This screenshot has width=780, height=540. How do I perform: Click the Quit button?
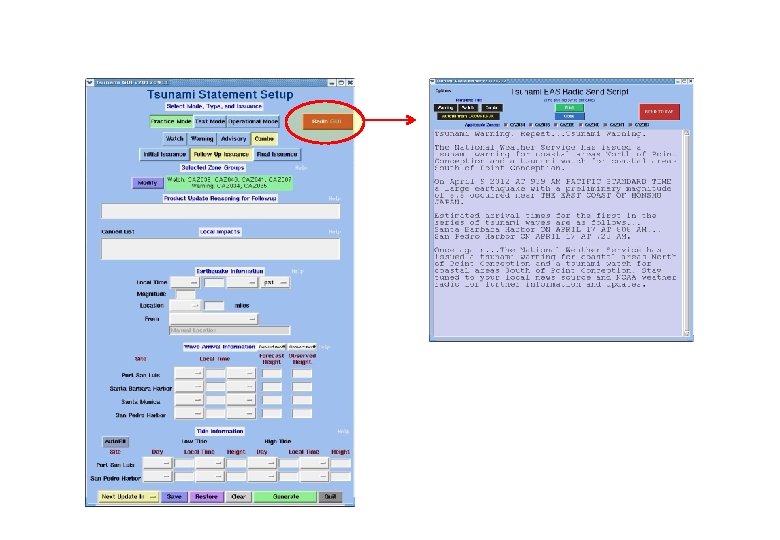(x=330, y=497)
